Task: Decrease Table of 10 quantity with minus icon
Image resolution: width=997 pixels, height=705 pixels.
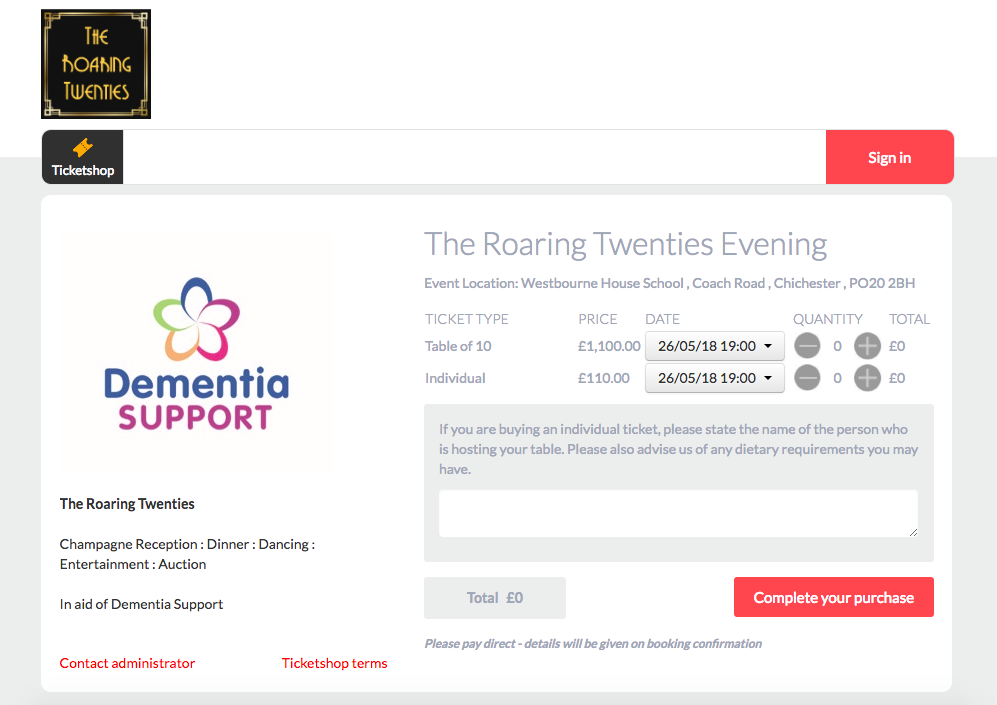Action: (808, 346)
